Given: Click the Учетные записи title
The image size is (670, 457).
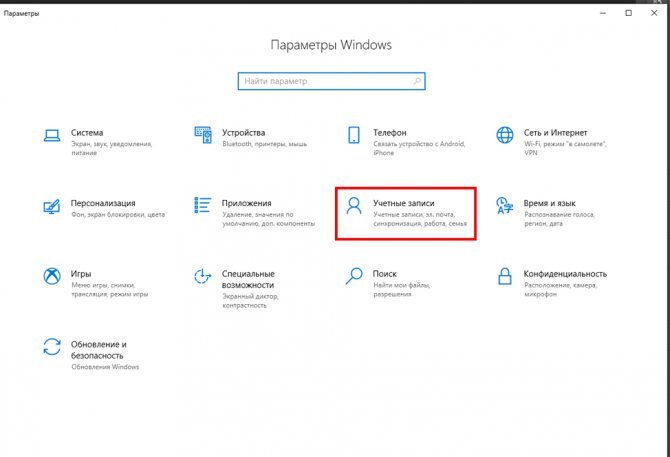Looking at the screenshot, I should (403, 203).
